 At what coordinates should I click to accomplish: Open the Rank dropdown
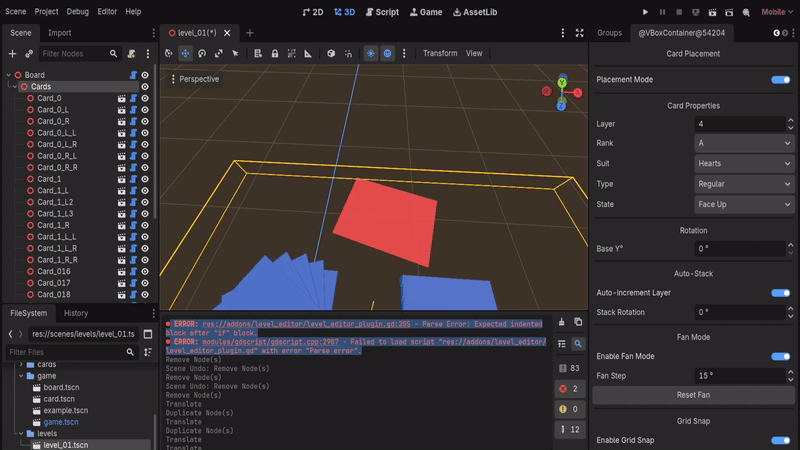click(744, 143)
